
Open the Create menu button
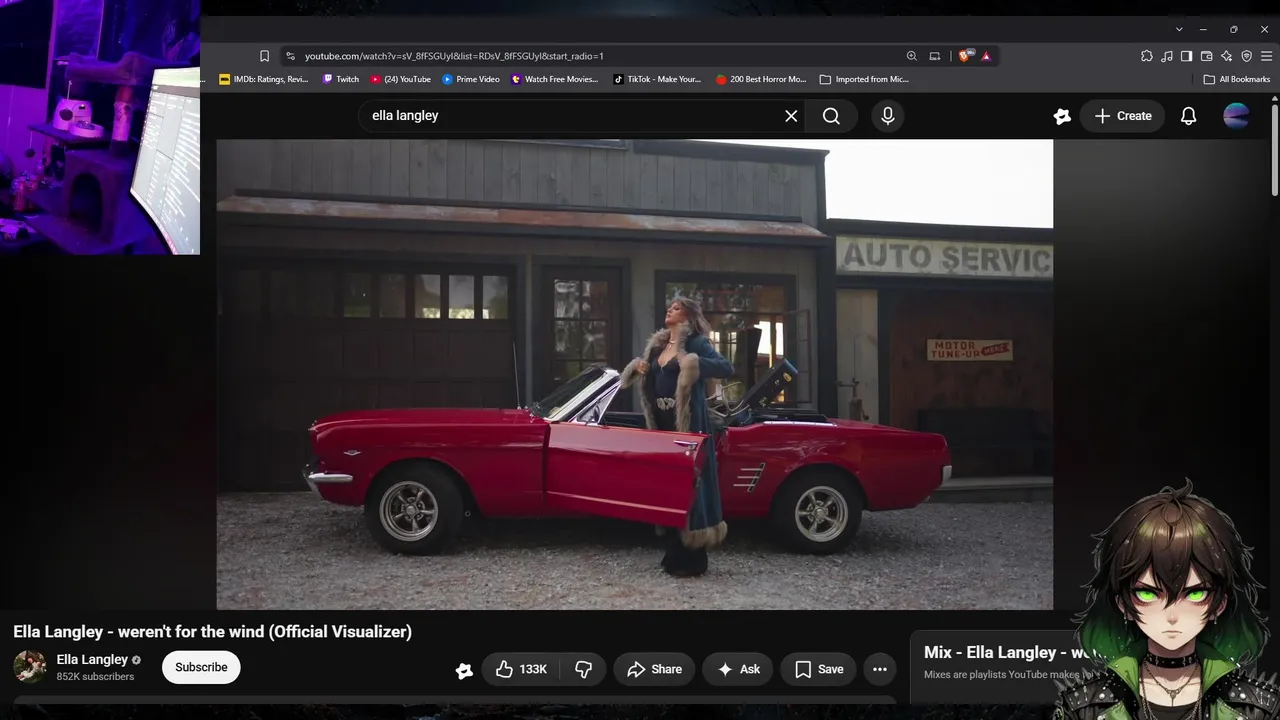pos(1122,116)
